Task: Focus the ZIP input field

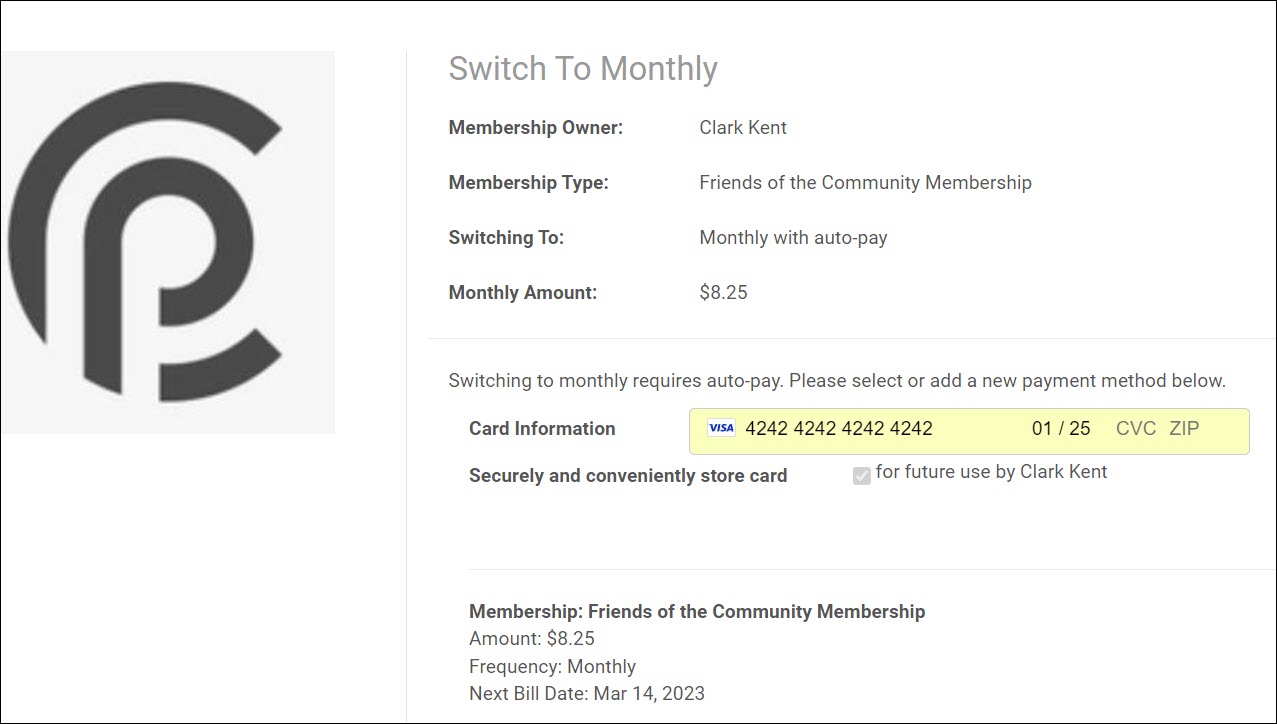Action: (x=1184, y=429)
